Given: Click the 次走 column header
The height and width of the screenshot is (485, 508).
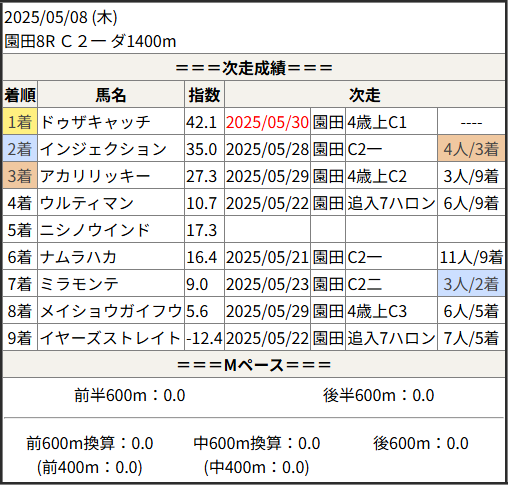Looking at the screenshot, I should point(365,95).
